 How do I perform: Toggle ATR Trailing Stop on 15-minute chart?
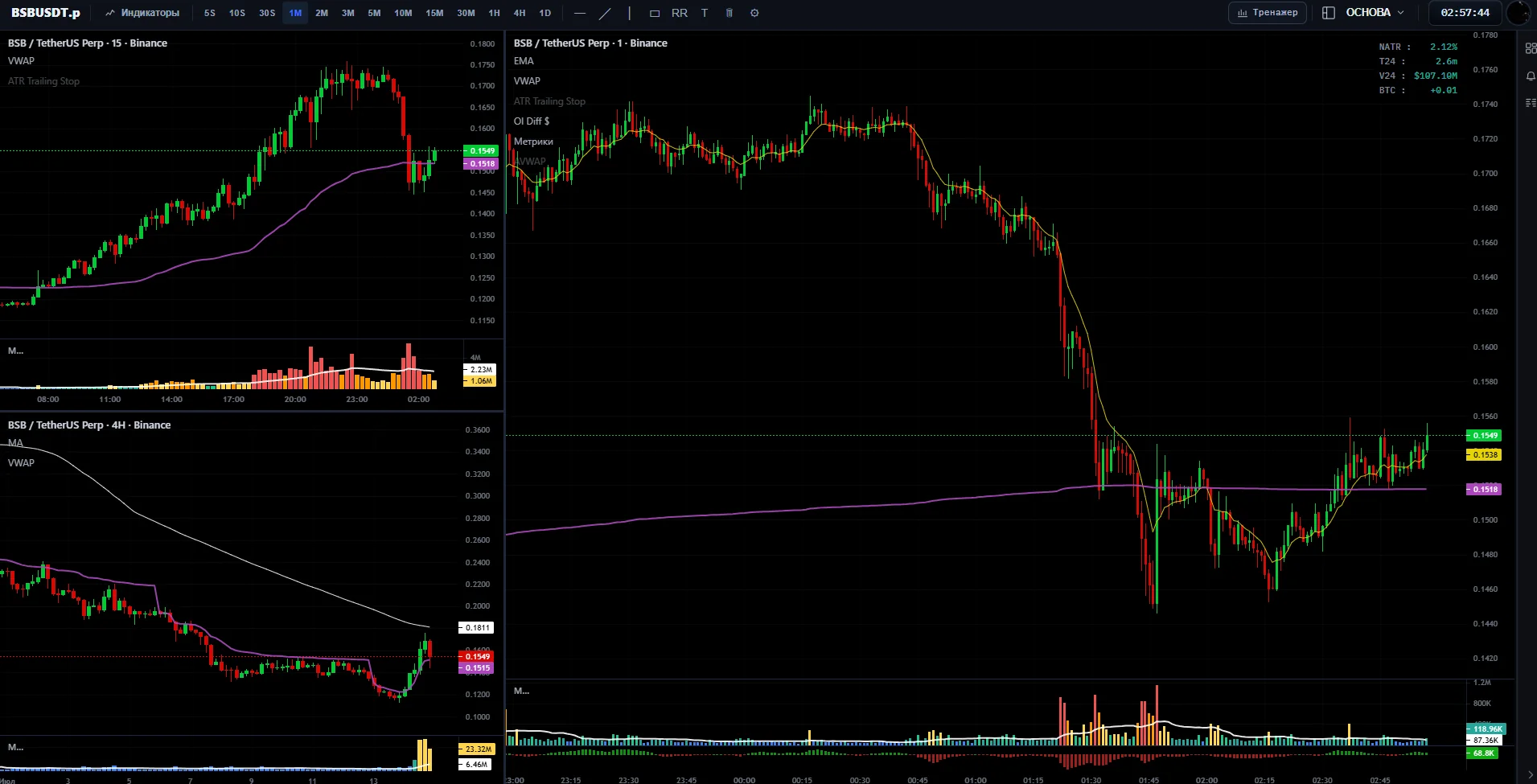tap(43, 81)
